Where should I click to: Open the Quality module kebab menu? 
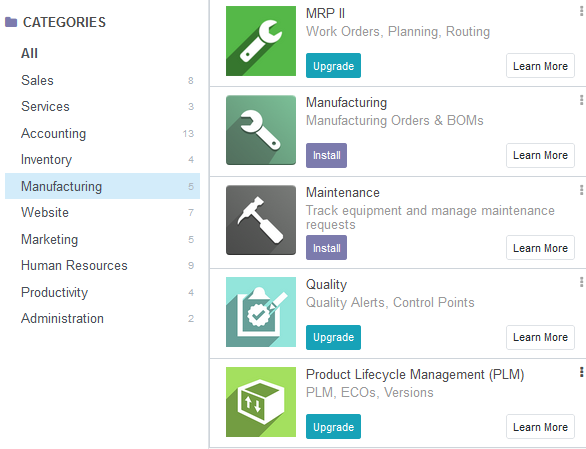582,282
